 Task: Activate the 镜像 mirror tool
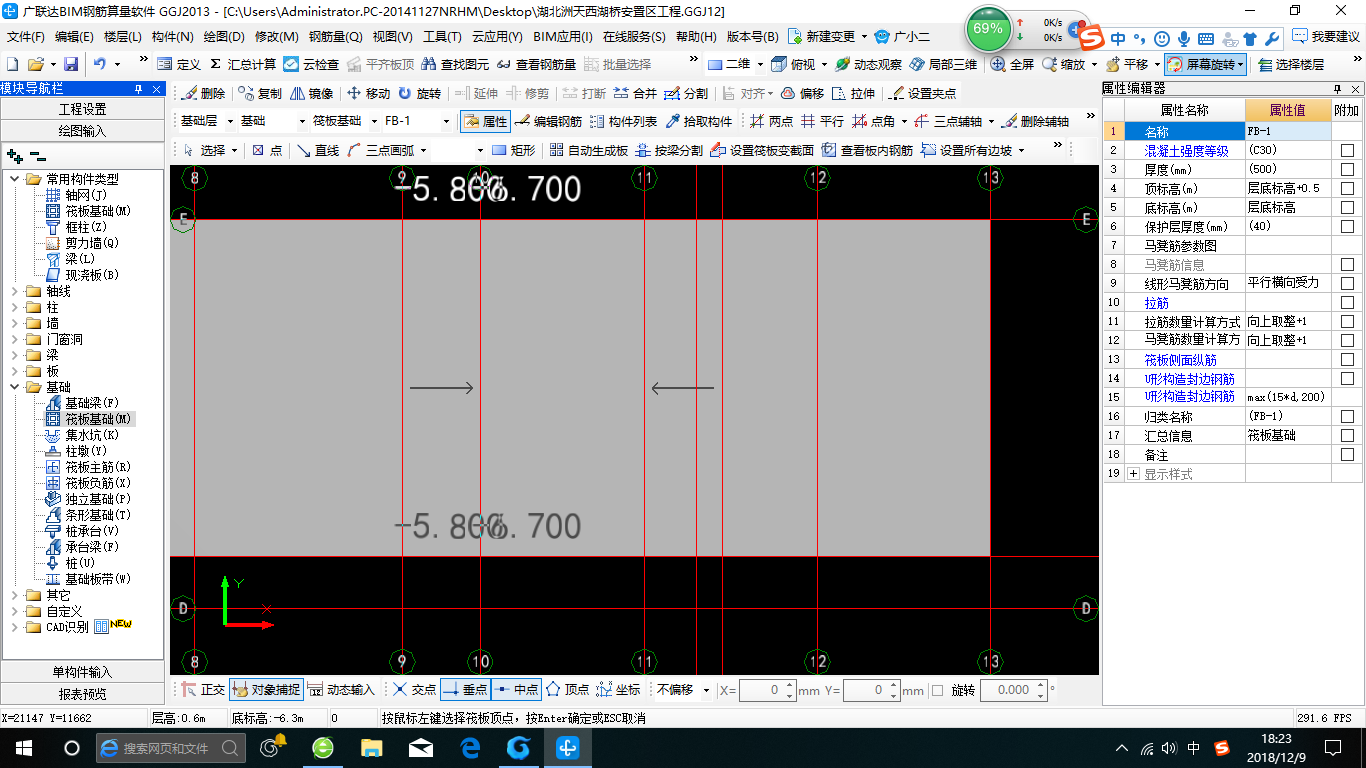click(312, 93)
